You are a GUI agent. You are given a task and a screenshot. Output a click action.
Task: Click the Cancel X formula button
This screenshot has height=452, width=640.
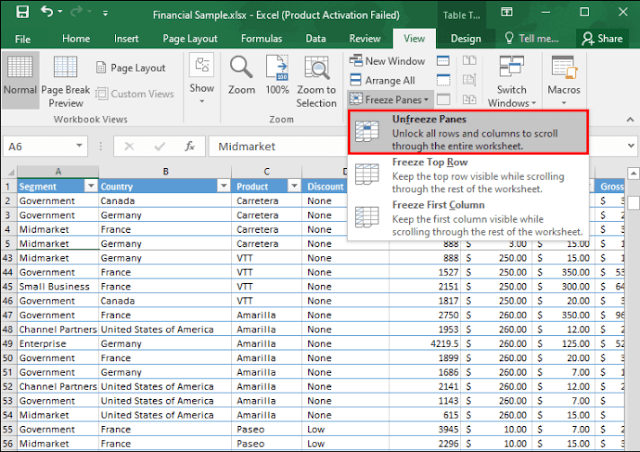click(129, 146)
